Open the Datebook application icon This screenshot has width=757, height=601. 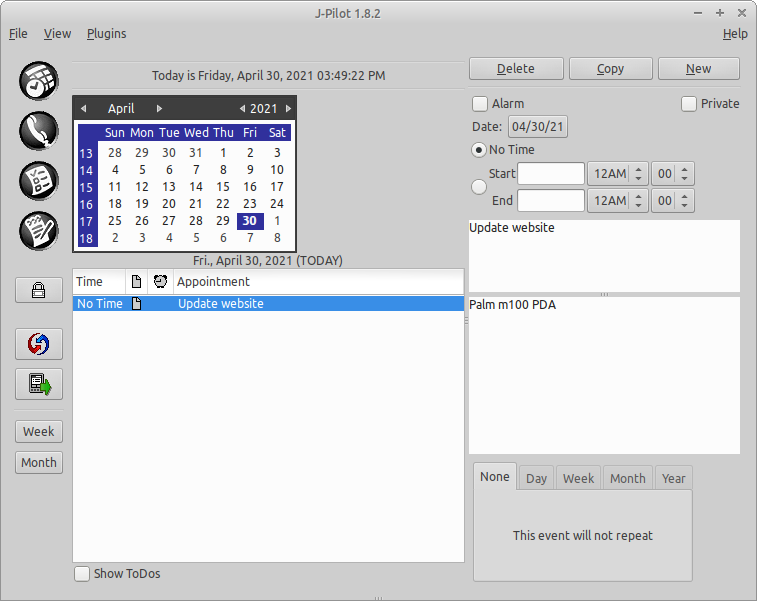(x=39, y=81)
